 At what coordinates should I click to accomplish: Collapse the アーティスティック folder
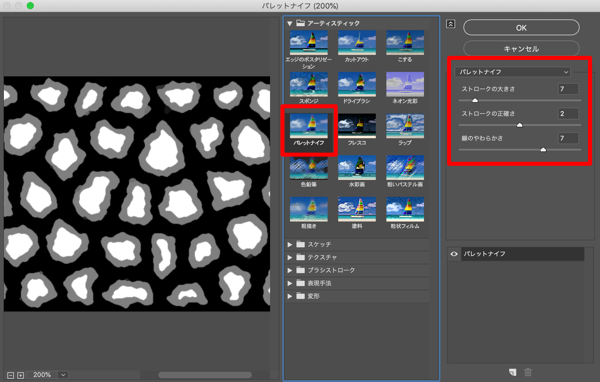point(290,23)
